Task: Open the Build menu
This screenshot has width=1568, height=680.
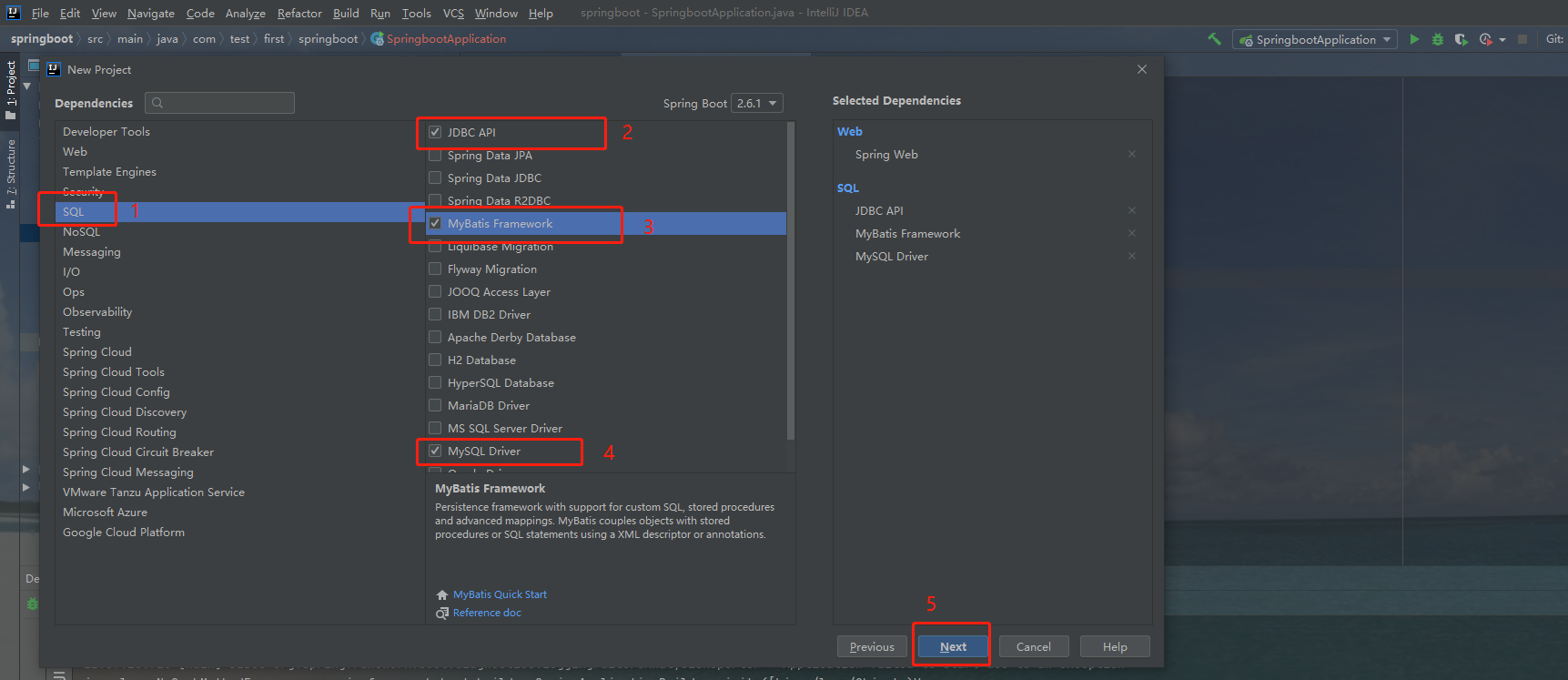Action: point(346,13)
